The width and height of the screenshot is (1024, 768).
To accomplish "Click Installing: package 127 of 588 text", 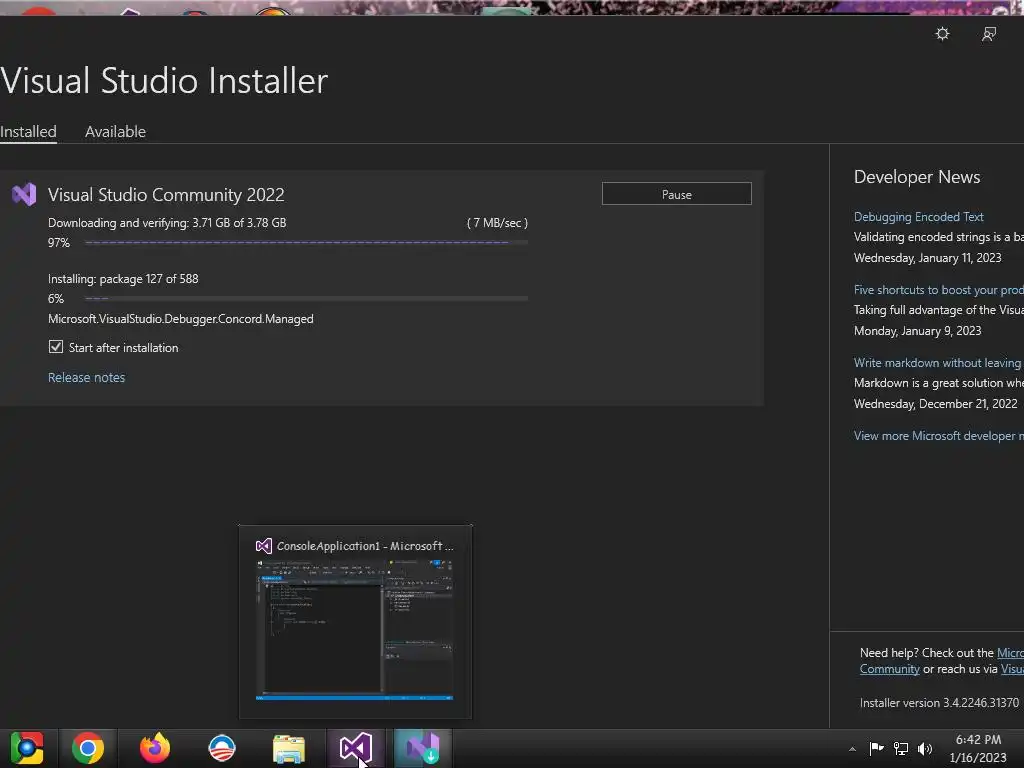I will pyautogui.click(x=123, y=279).
